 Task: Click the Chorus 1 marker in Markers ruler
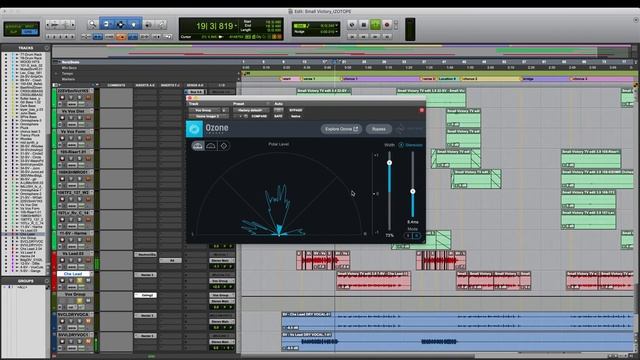point(350,79)
